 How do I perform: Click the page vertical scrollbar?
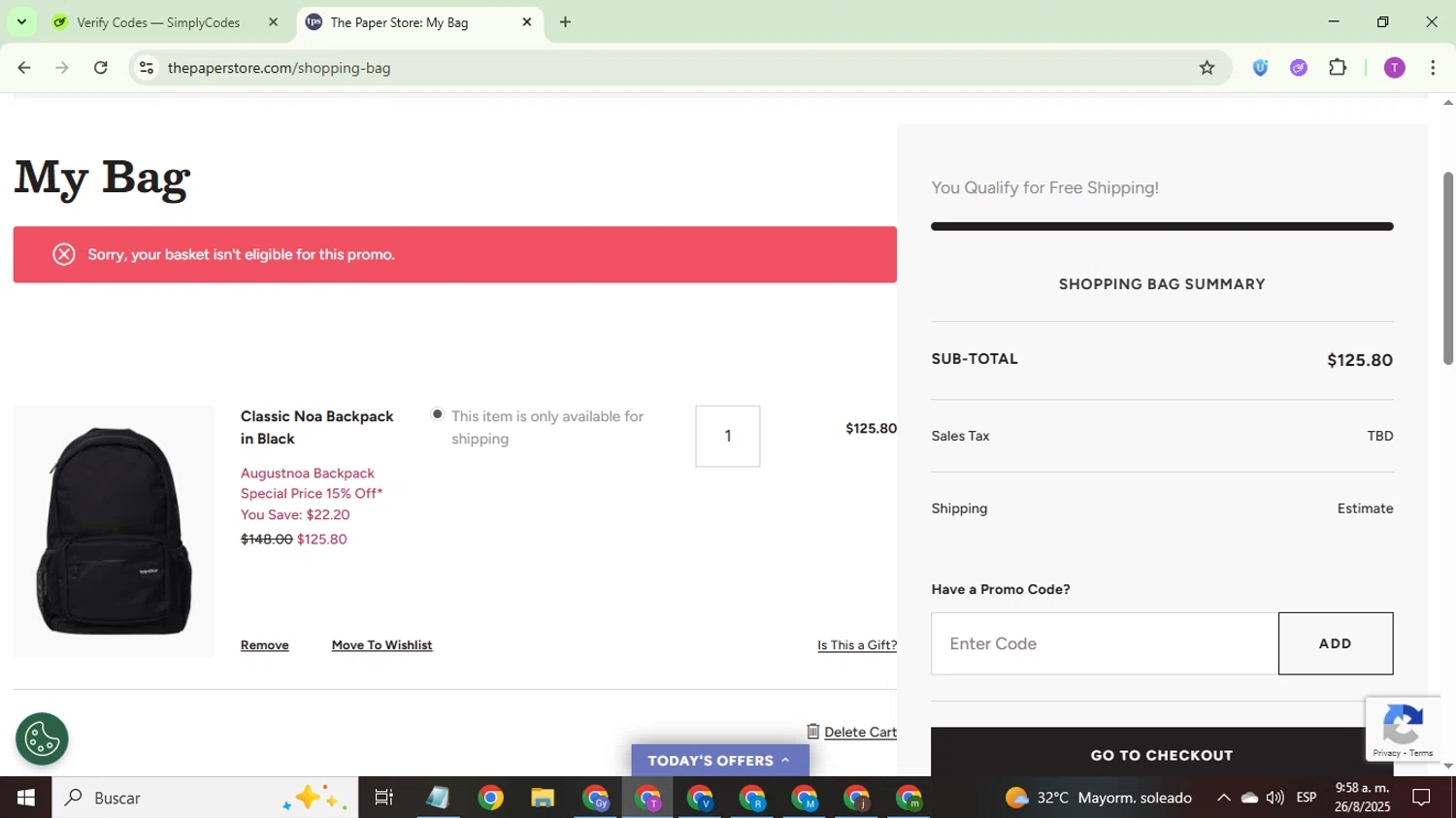tap(1448, 269)
